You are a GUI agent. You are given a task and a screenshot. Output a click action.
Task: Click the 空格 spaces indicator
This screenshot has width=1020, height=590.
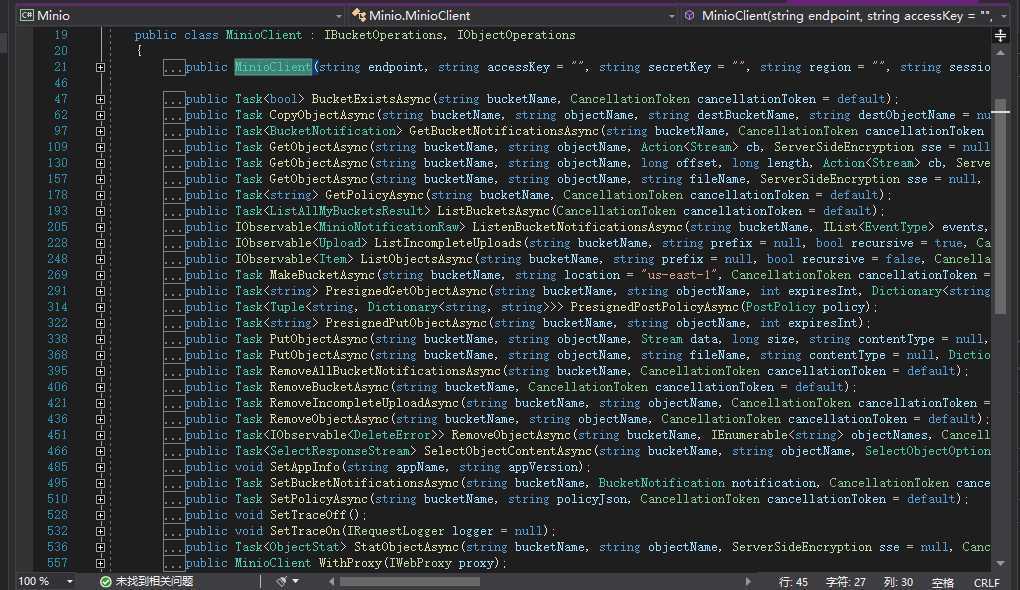pyautogui.click(x=943, y=582)
